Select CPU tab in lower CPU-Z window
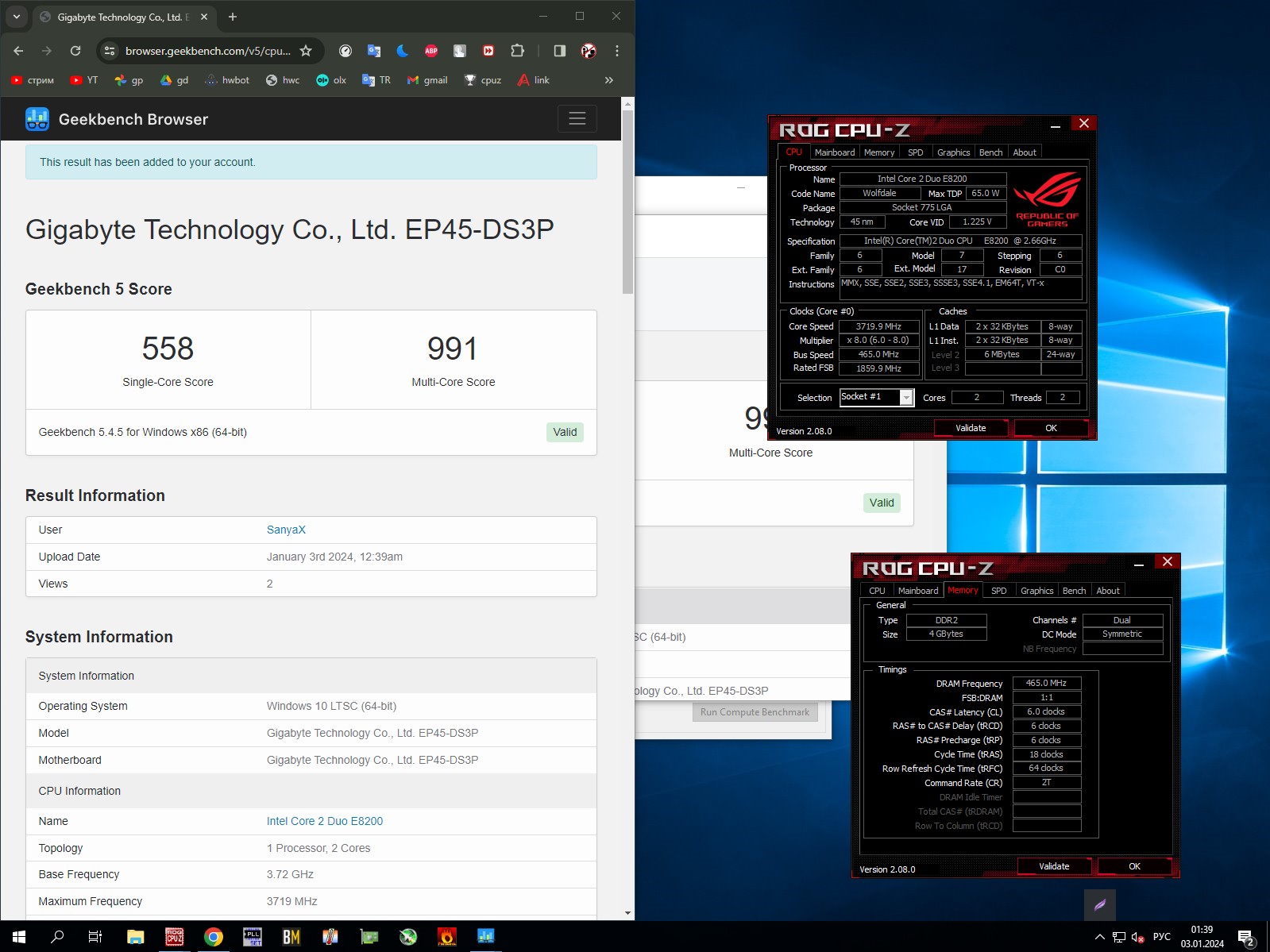This screenshot has height=952, width=1270. [877, 591]
